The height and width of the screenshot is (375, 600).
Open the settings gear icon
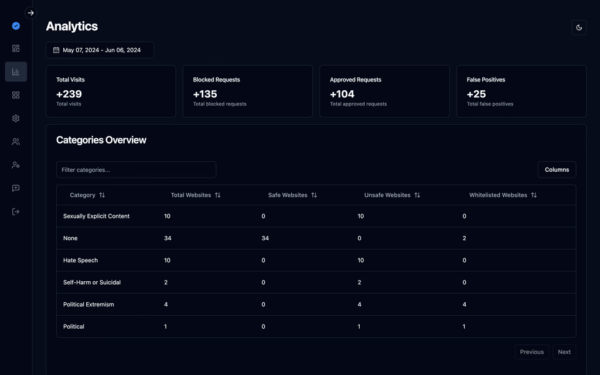coord(16,118)
